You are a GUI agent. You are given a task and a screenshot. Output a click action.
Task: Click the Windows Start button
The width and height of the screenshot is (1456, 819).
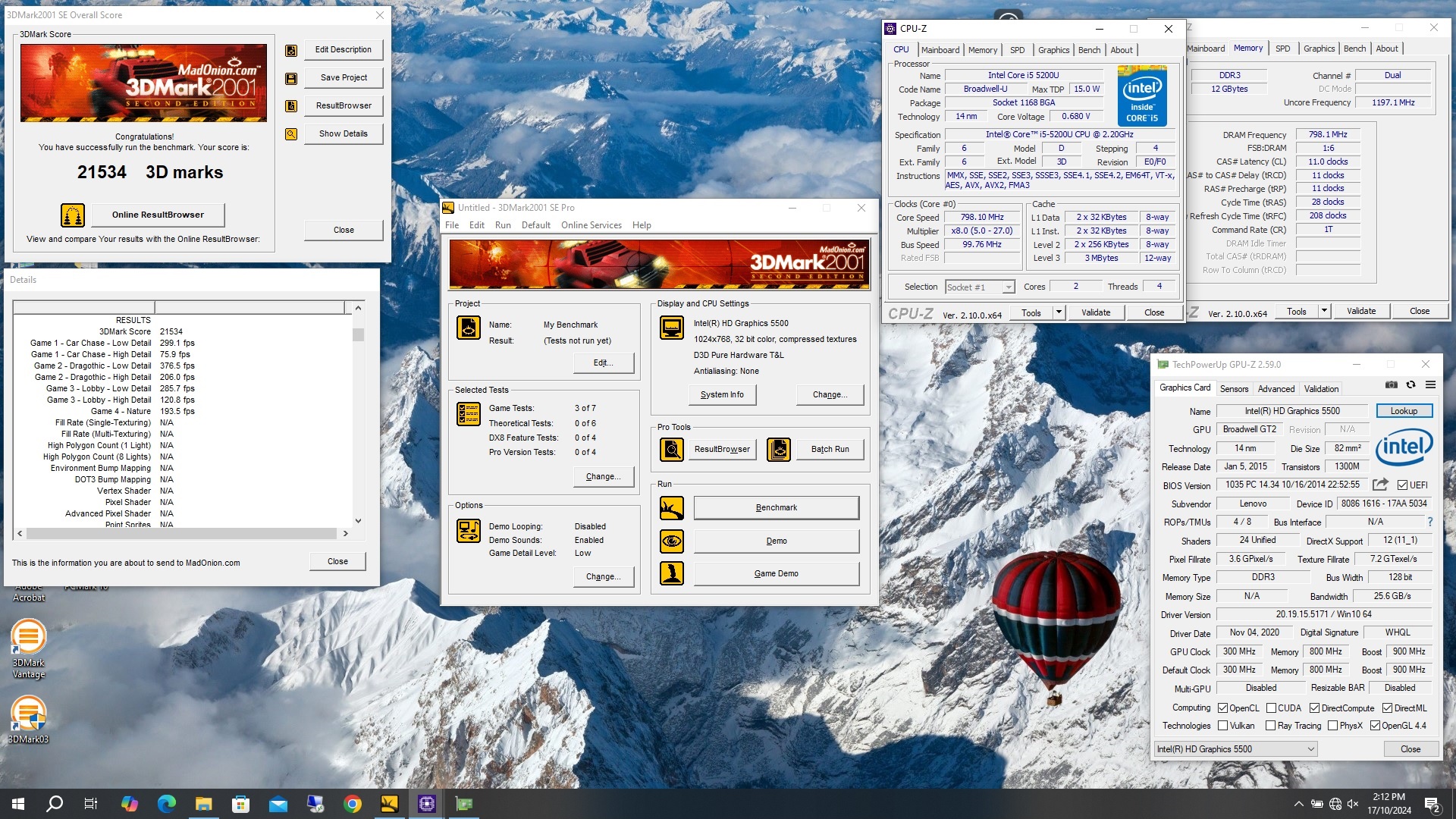(18, 804)
